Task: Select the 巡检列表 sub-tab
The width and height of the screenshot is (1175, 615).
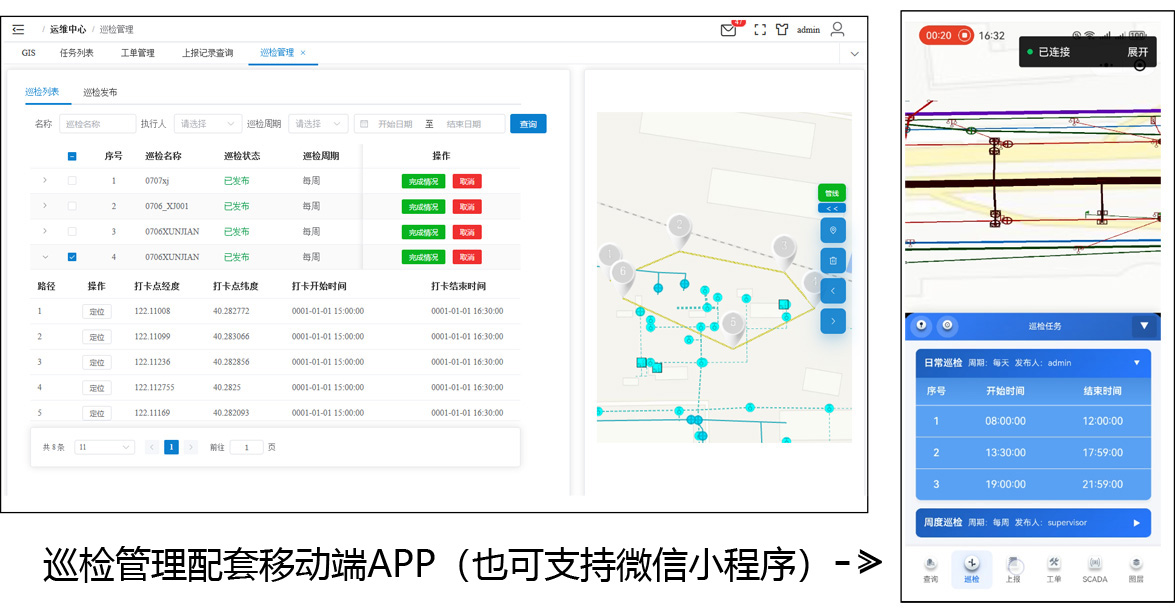Action: point(42,92)
